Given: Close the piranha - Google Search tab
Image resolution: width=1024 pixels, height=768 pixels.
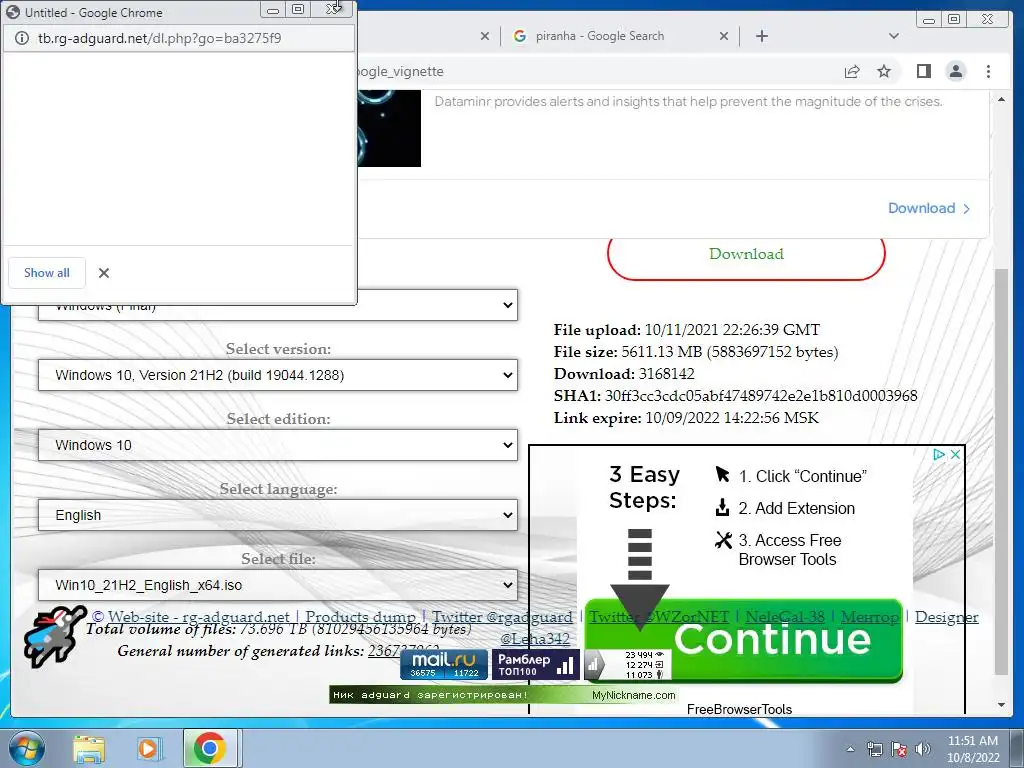Looking at the screenshot, I should 724,37.
